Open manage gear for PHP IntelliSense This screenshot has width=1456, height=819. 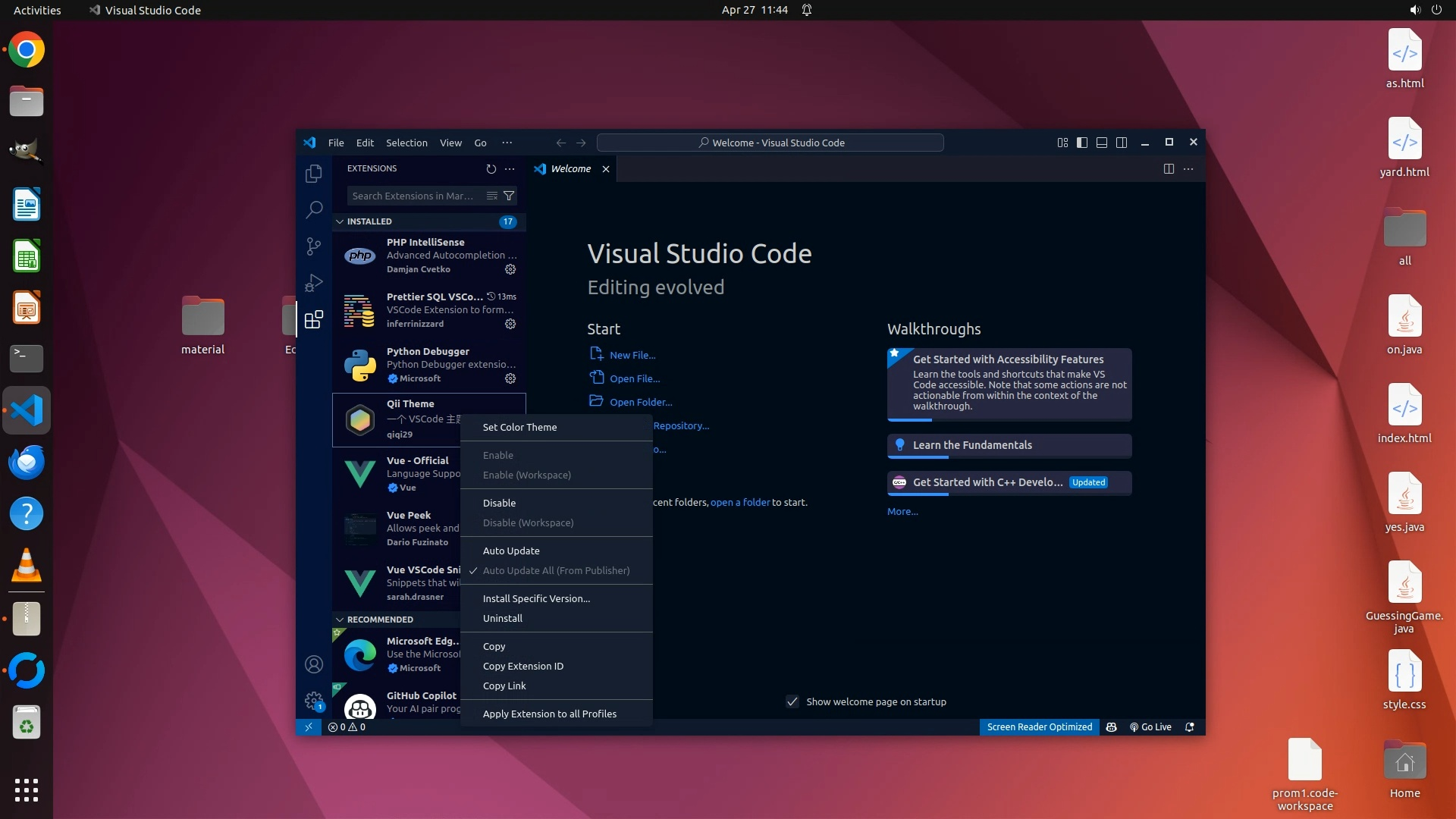click(510, 269)
